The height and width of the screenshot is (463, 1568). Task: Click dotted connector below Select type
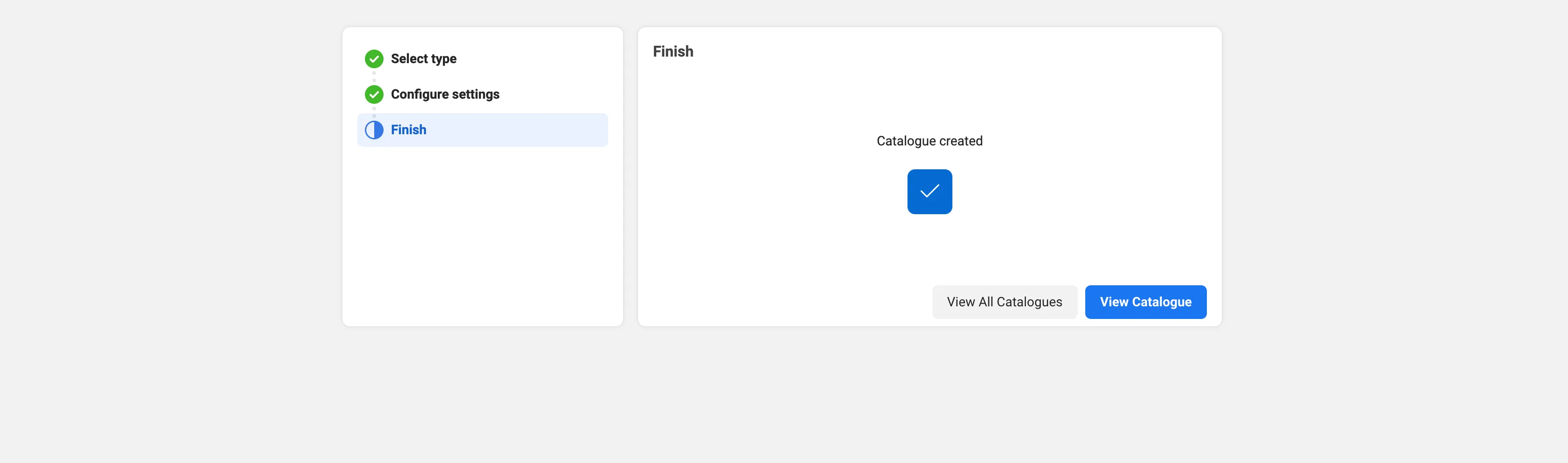click(x=374, y=77)
